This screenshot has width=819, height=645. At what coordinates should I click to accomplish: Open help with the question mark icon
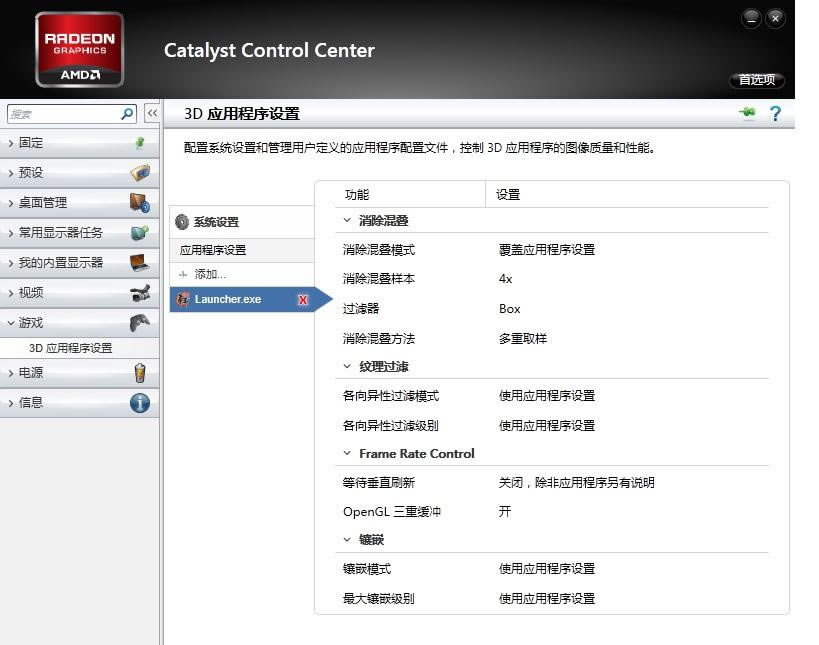coord(775,114)
